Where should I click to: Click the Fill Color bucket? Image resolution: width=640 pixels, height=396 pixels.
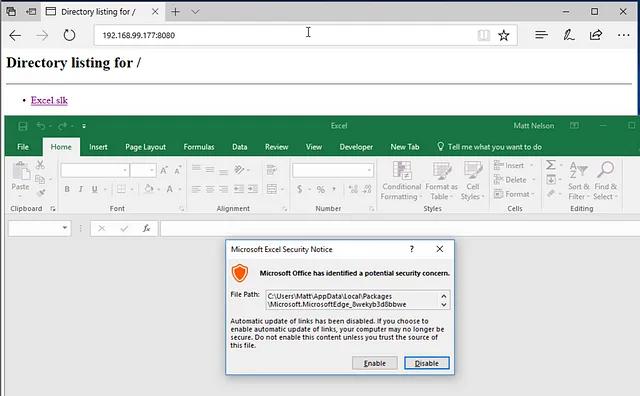(x=149, y=189)
